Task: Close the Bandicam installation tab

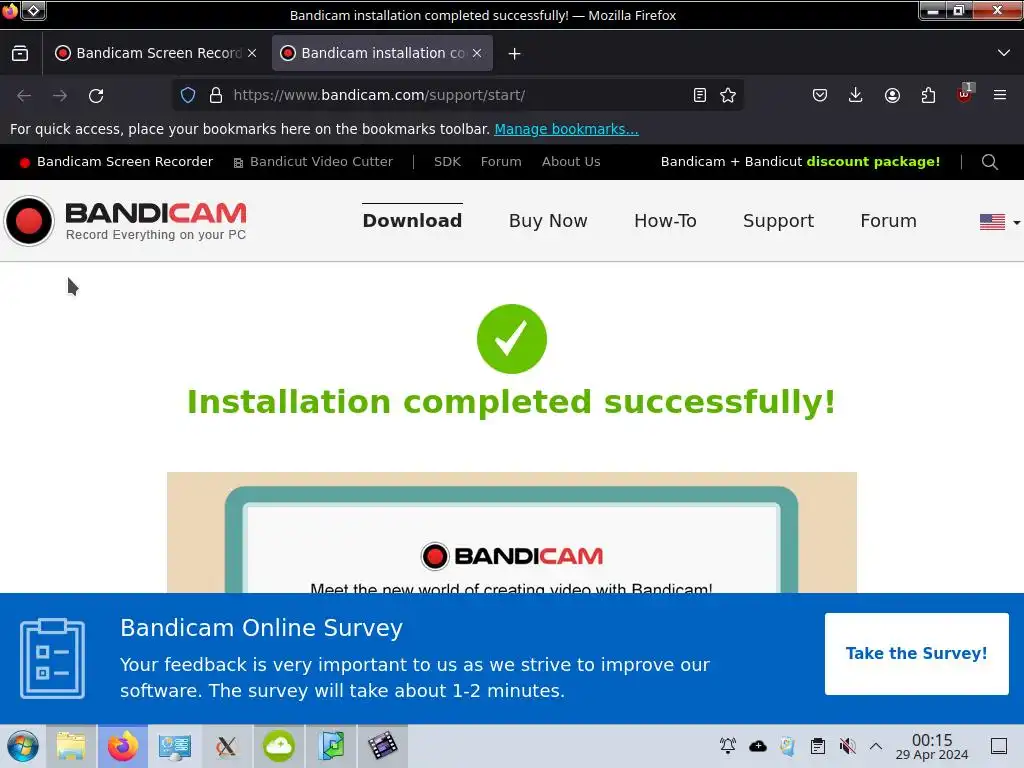Action: (477, 54)
